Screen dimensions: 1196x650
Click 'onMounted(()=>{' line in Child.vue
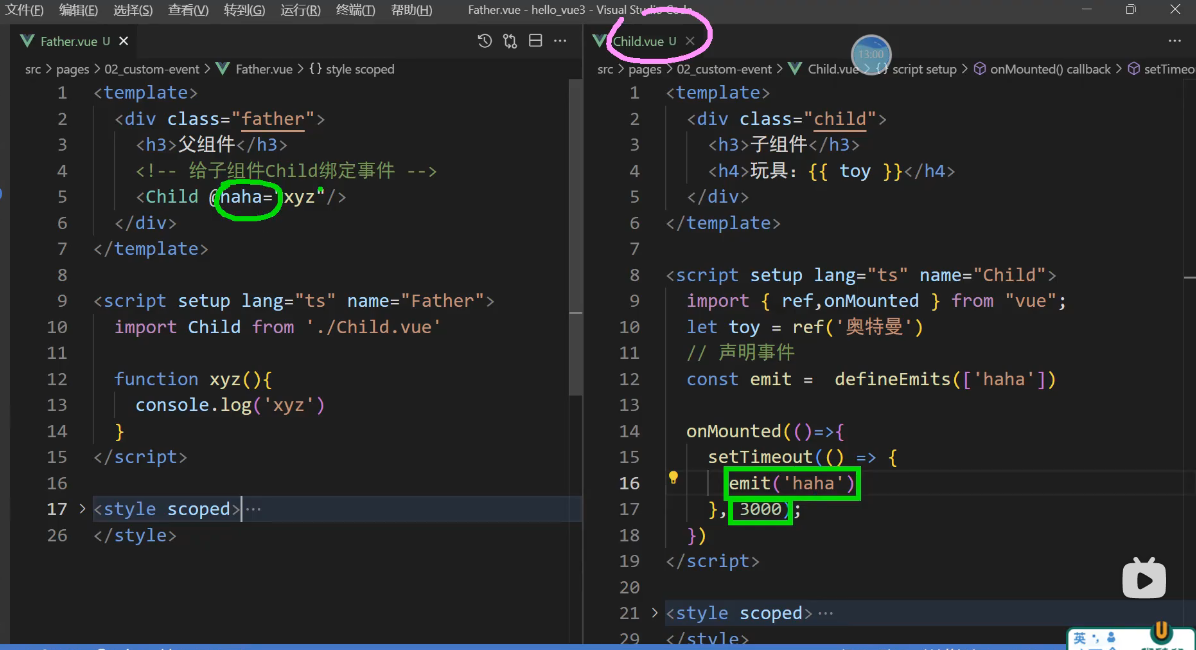(x=765, y=431)
